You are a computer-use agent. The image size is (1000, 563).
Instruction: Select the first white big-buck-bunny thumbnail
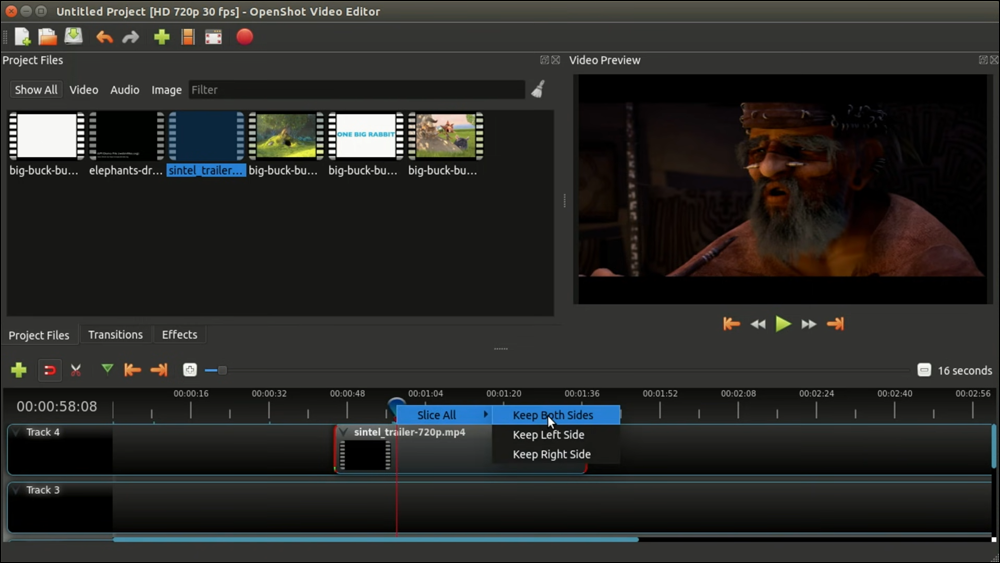47,136
